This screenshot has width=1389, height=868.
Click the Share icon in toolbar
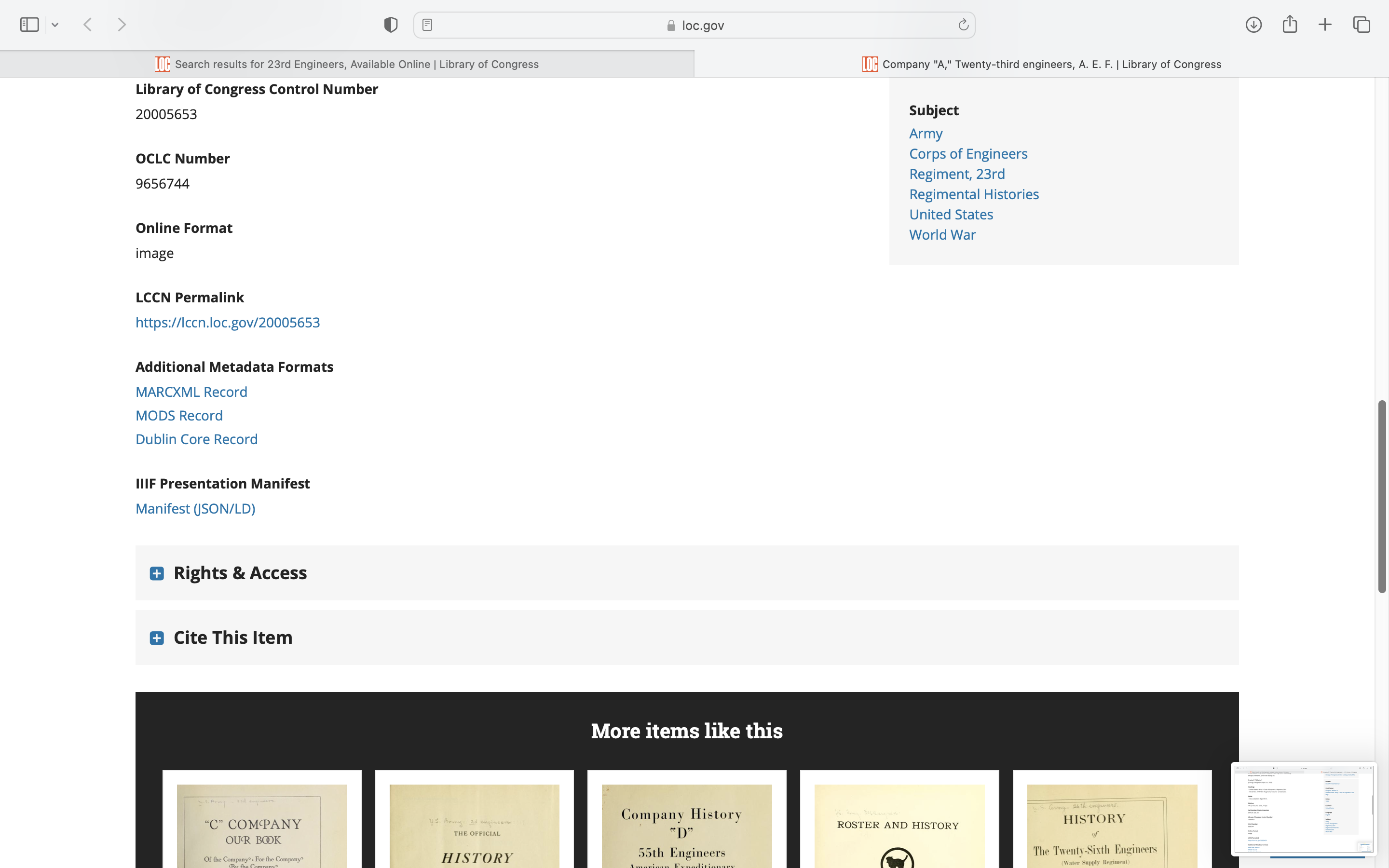pos(1290,25)
